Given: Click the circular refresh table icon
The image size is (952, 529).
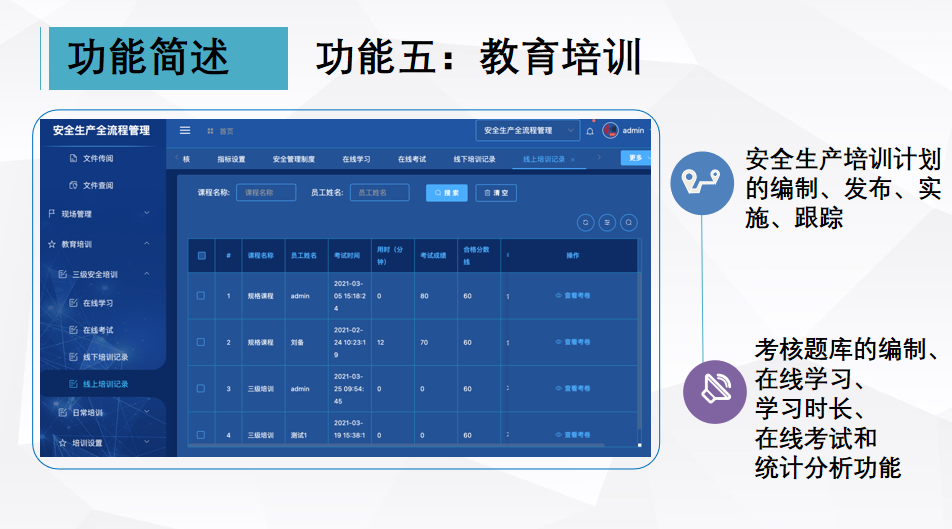Looking at the screenshot, I should click(586, 223).
